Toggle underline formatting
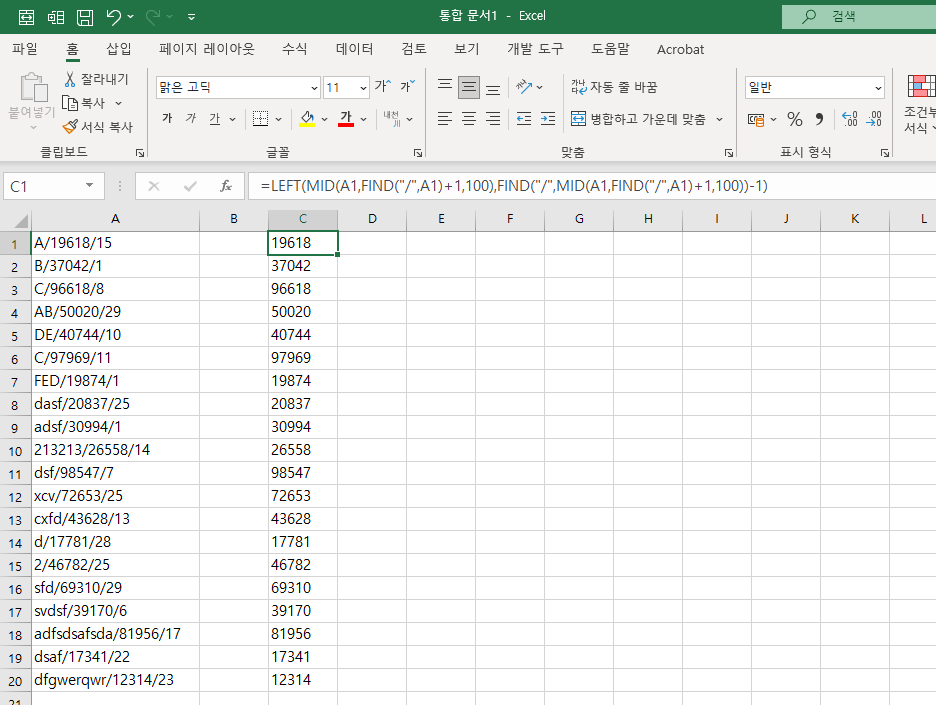The width and height of the screenshot is (936, 705). [215, 119]
